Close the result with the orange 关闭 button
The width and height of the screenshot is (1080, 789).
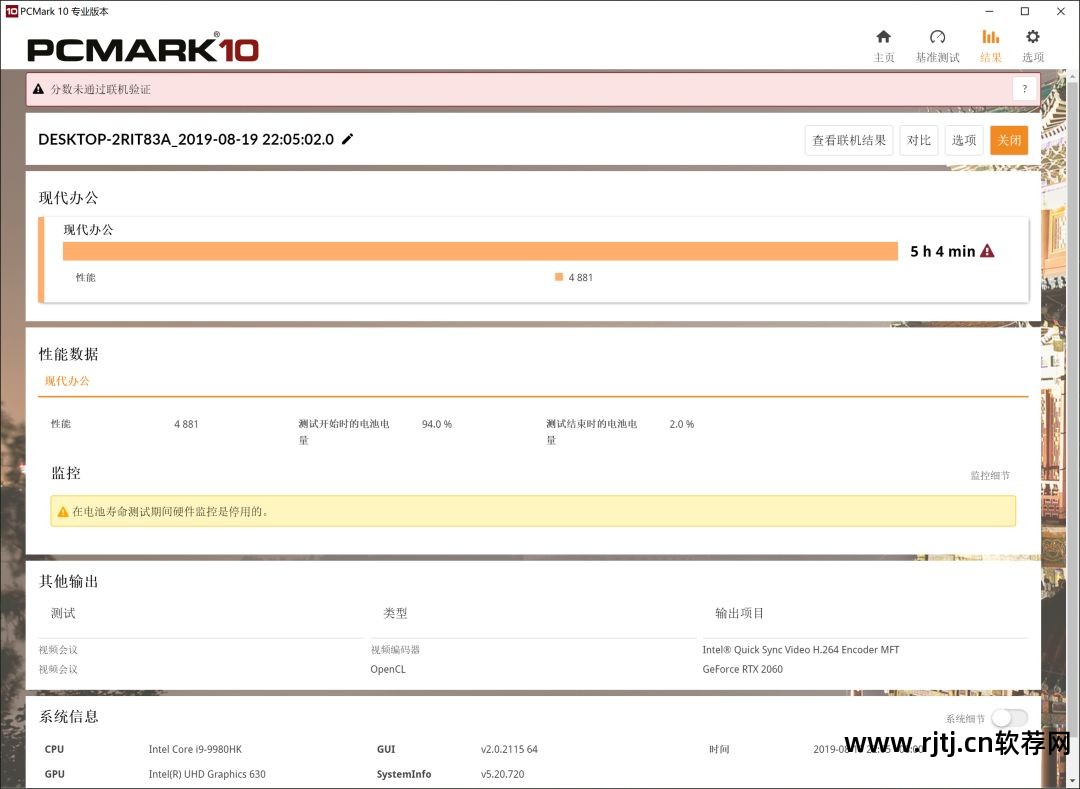(1009, 140)
